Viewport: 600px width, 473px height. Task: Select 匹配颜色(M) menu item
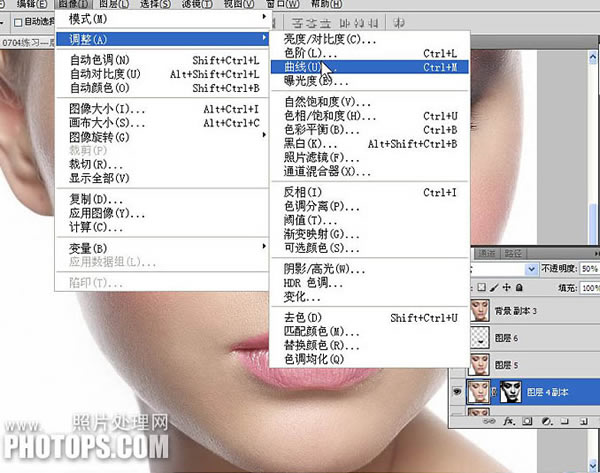370,331
